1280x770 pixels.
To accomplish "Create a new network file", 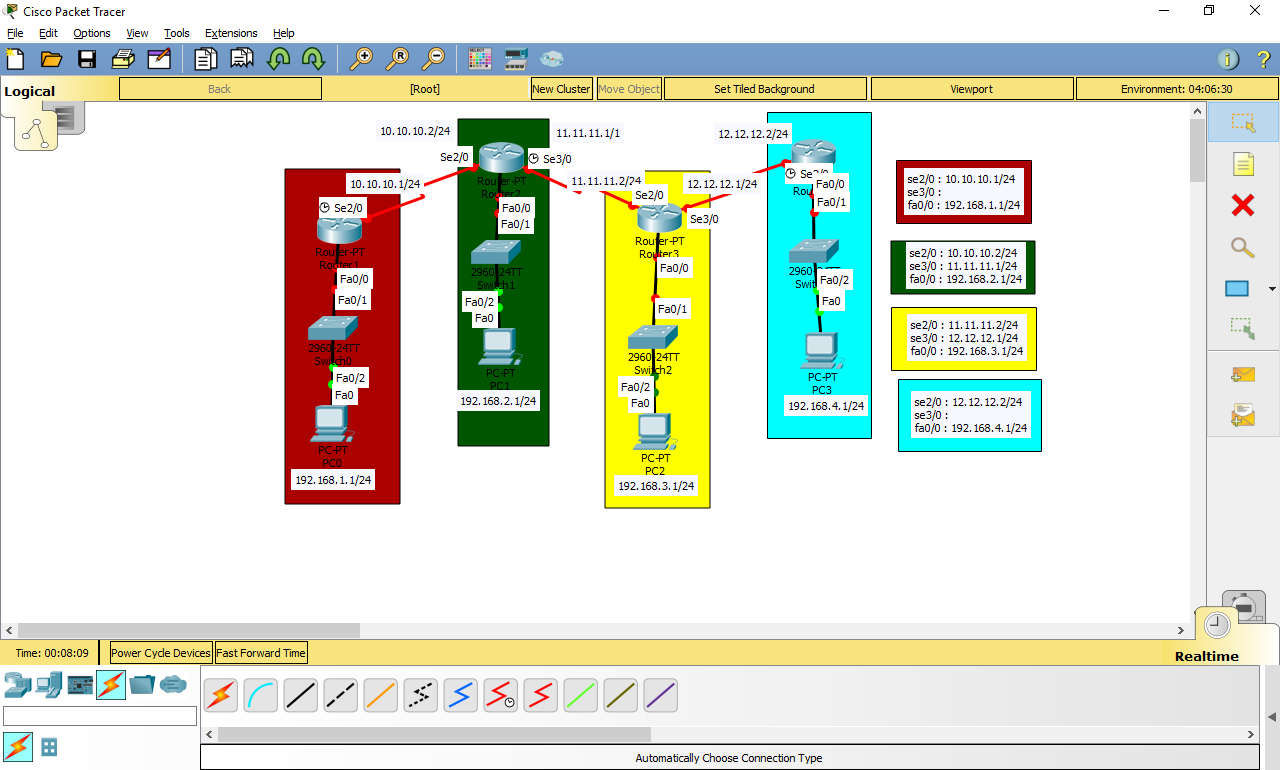I will (15, 59).
